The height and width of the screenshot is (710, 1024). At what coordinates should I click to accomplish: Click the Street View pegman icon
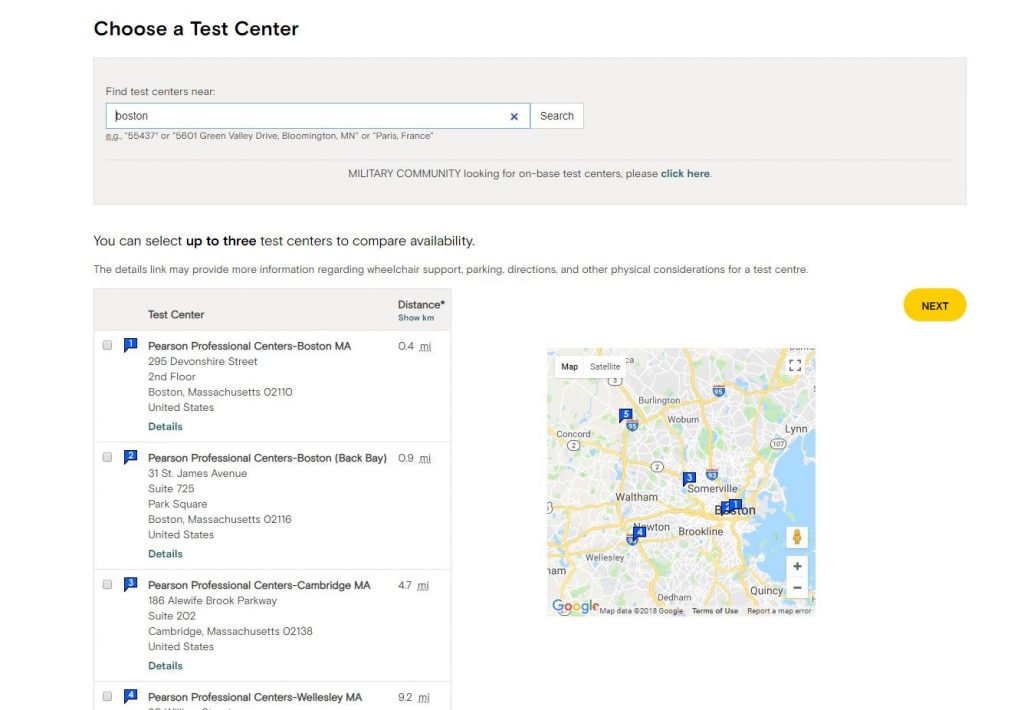pyautogui.click(x=797, y=537)
